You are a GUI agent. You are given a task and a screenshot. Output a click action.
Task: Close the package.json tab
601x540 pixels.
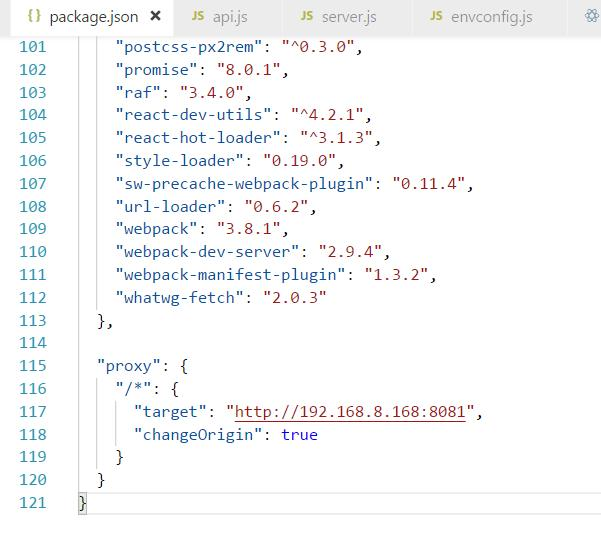click(x=155, y=16)
